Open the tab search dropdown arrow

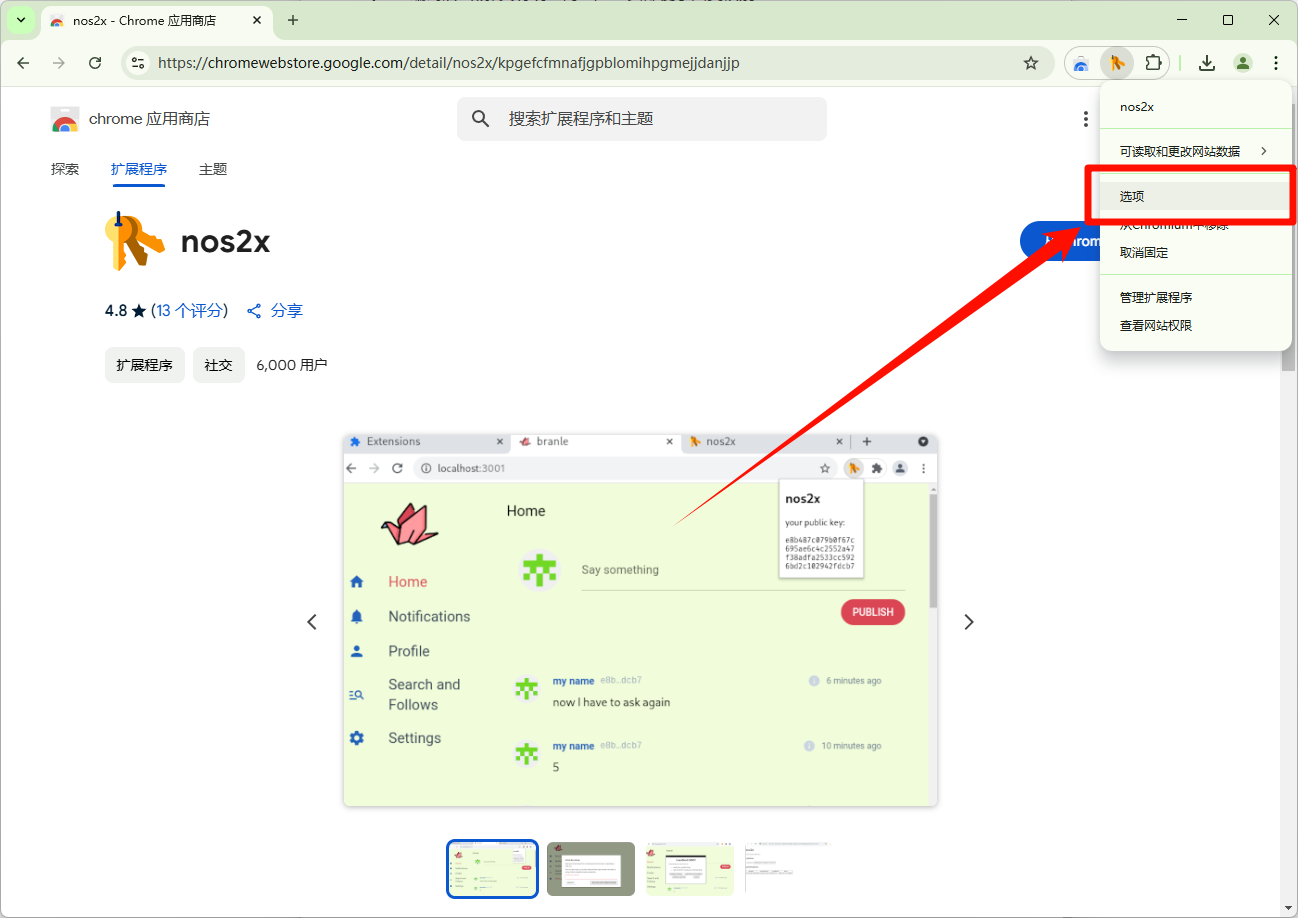pyautogui.click(x=21, y=20)
